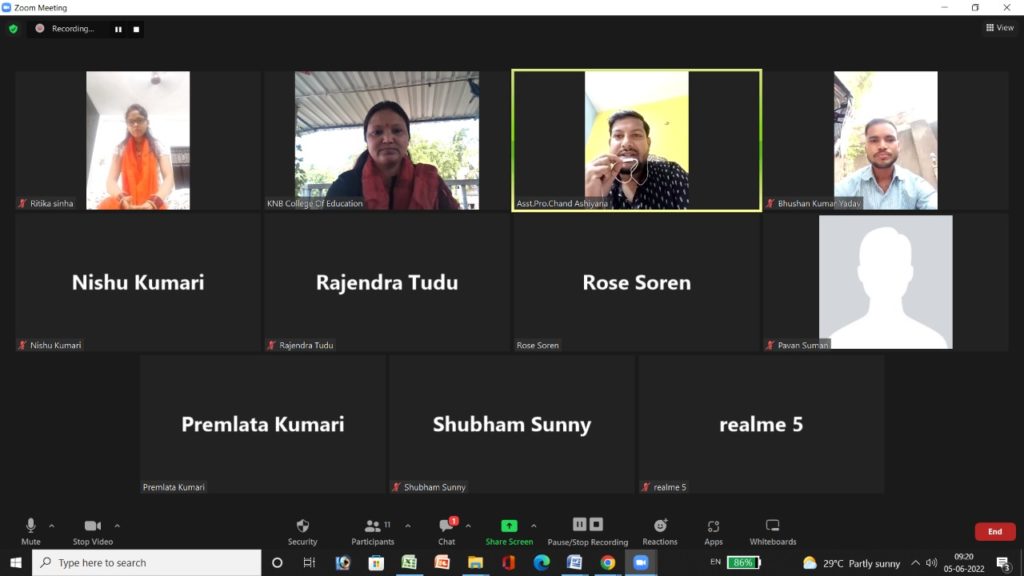Select Bhushan Kumar Yadav's video tile
This screenshot has width=1024, height=576.
coord(885,140)
